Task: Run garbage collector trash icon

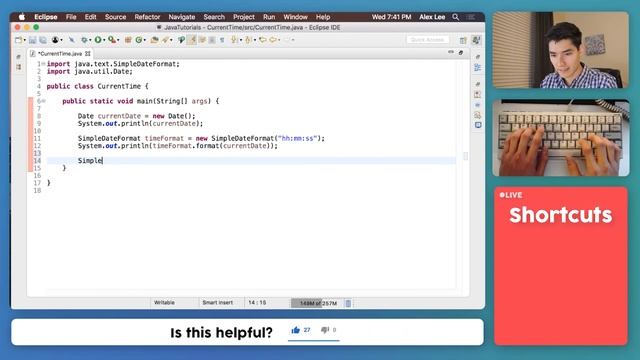Action: [348, 303]
